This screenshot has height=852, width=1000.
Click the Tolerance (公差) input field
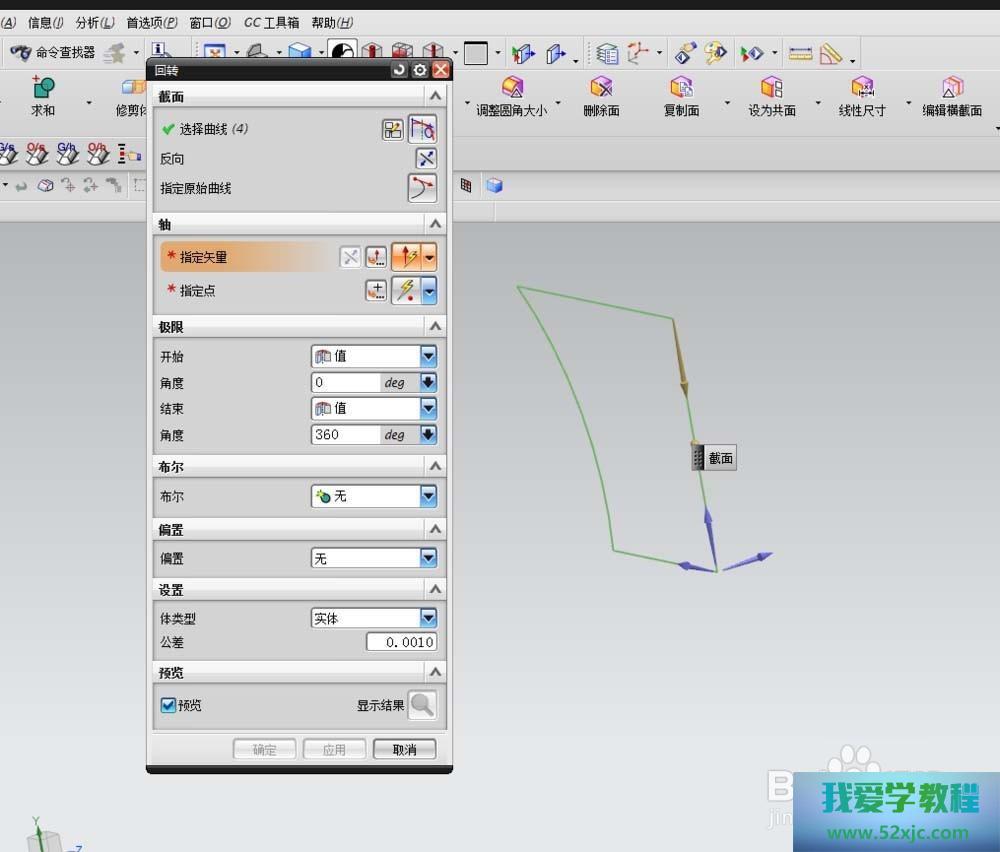click(x=400, y=642)
